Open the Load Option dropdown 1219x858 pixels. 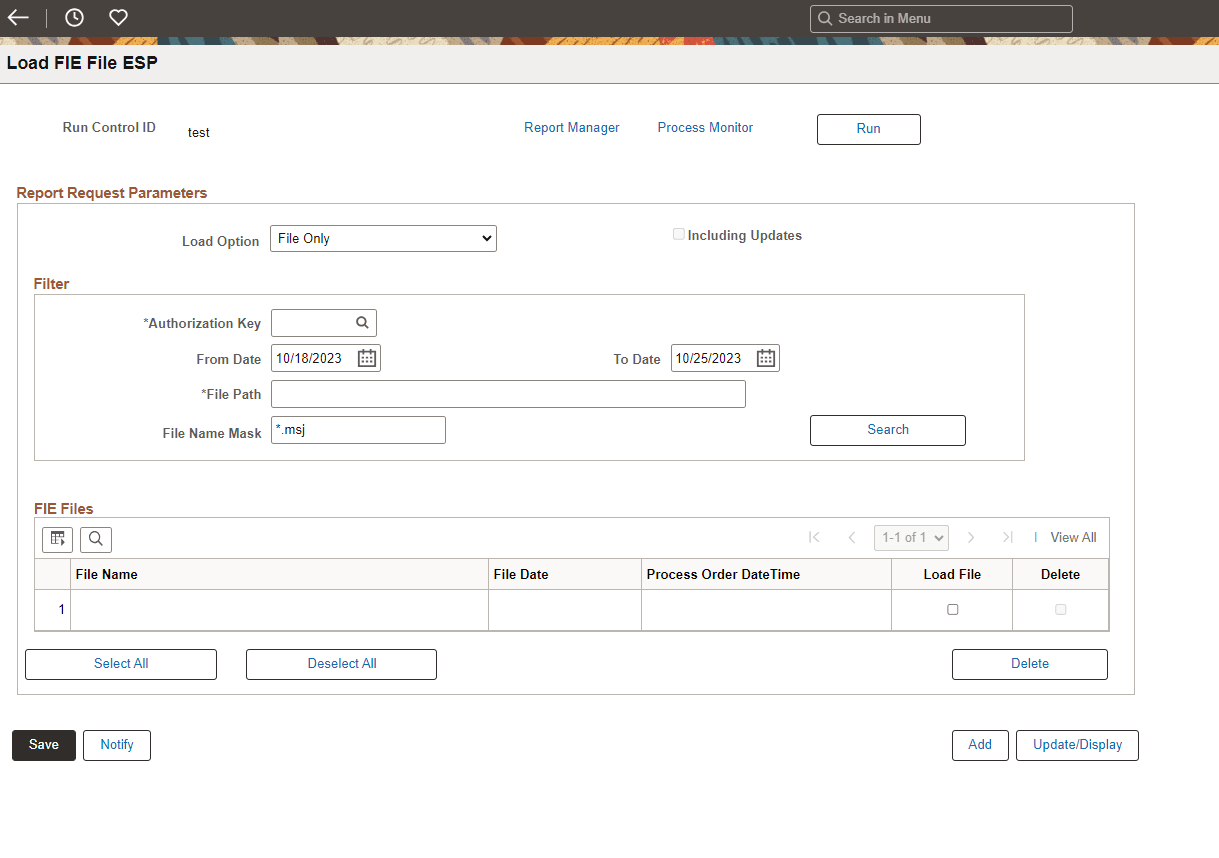[383, 238]
